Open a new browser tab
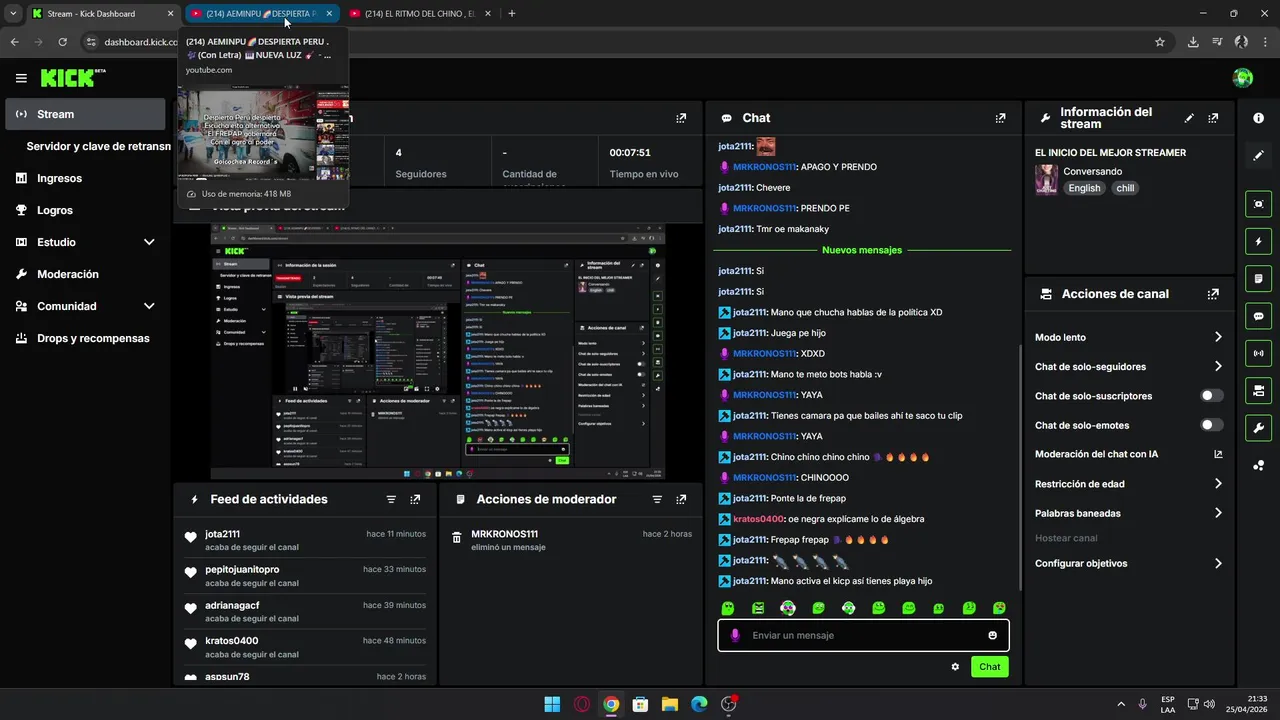This screenshot has height=720, width=1280. (x=512, y=14)
